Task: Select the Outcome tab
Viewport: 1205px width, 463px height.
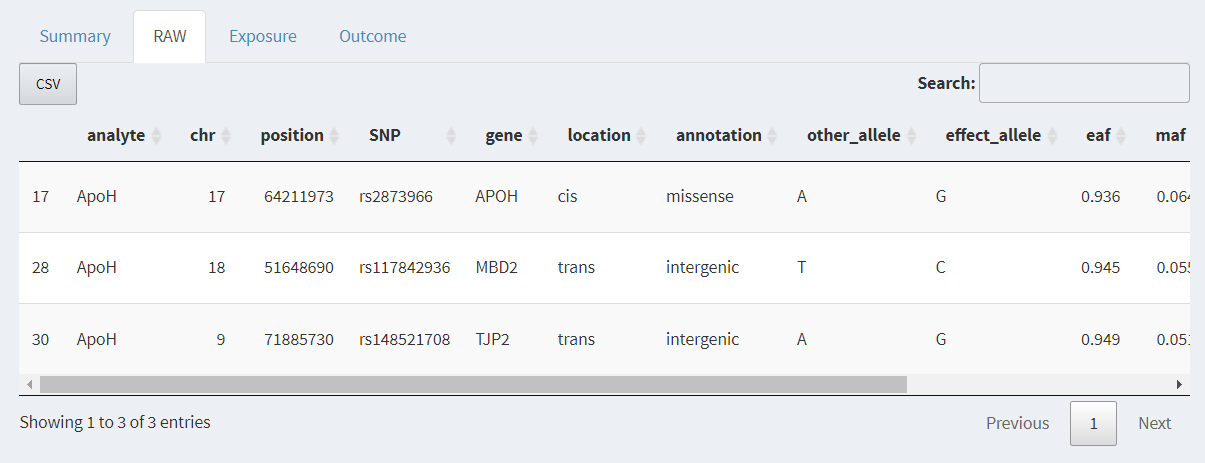Action: [x=373, y=37]
